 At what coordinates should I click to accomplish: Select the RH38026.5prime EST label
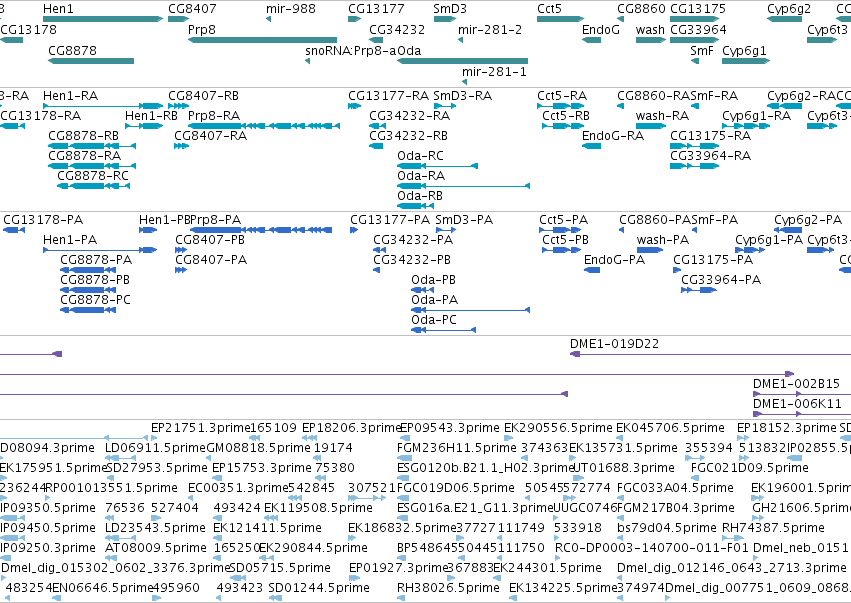pos(448,588)
